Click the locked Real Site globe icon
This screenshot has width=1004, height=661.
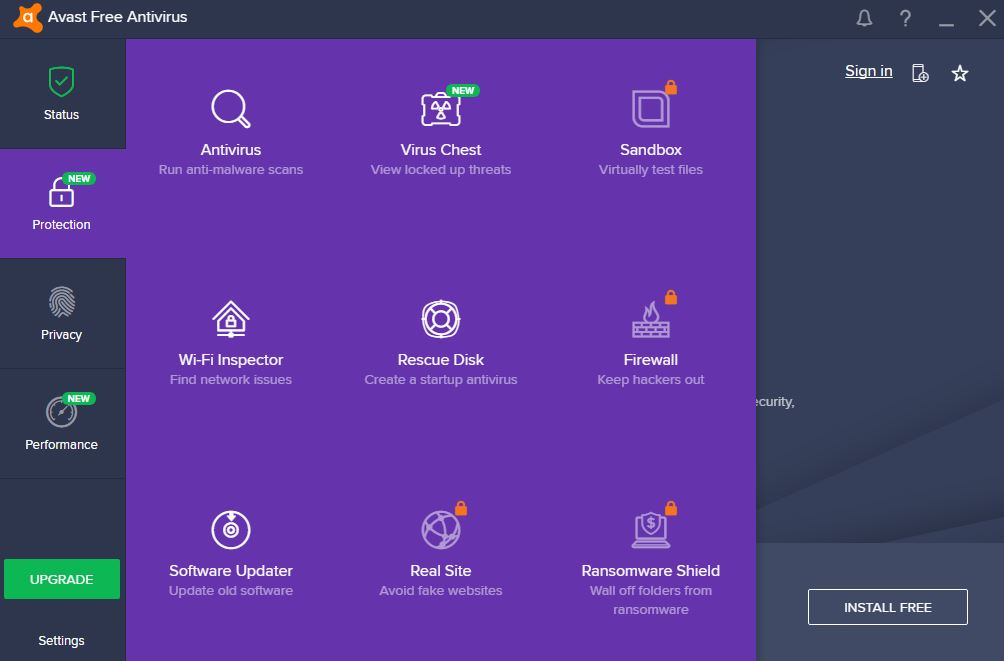coord(441,530)
